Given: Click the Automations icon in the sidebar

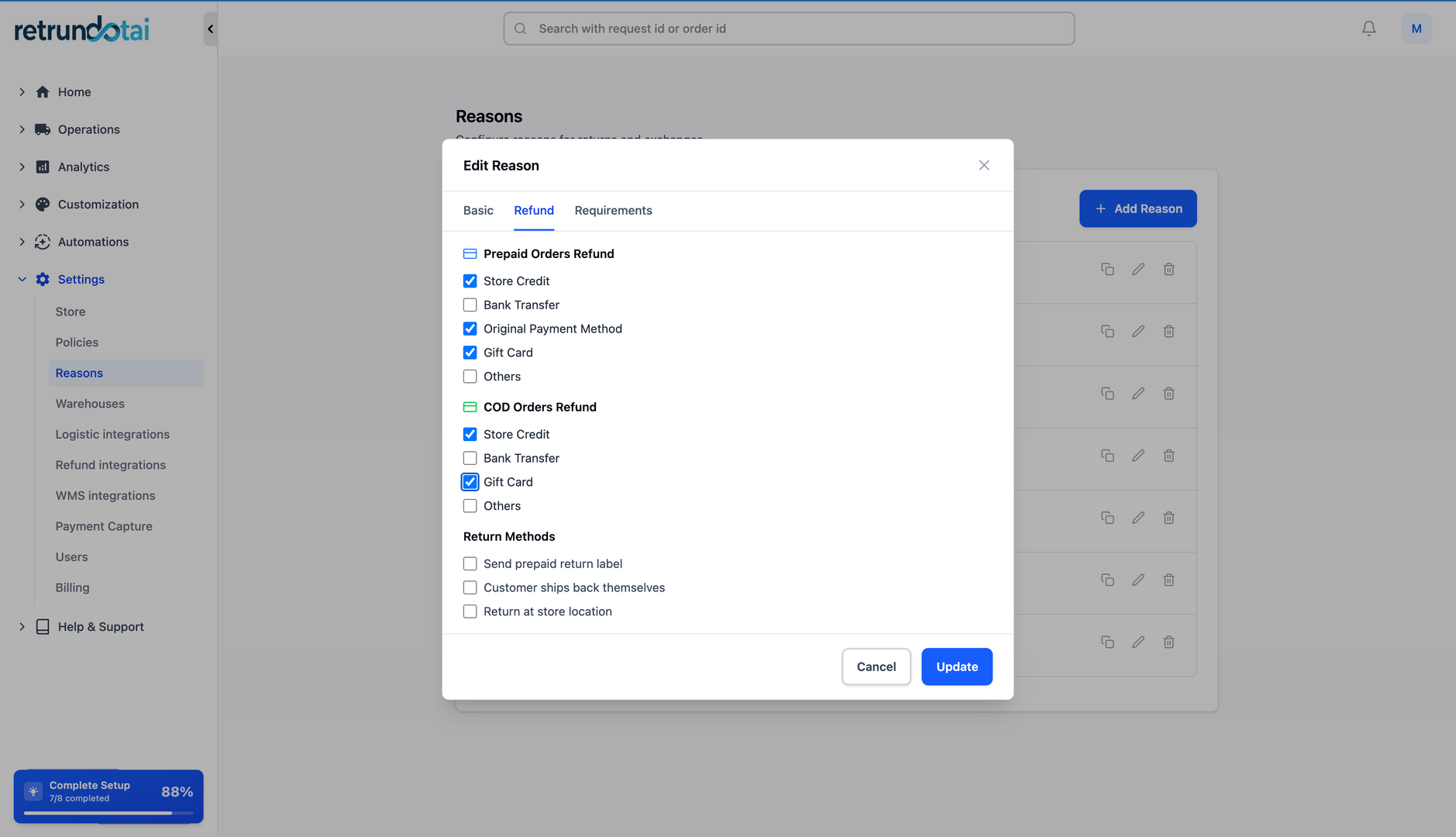Looking at the screenshot, I should coord(42,242).
